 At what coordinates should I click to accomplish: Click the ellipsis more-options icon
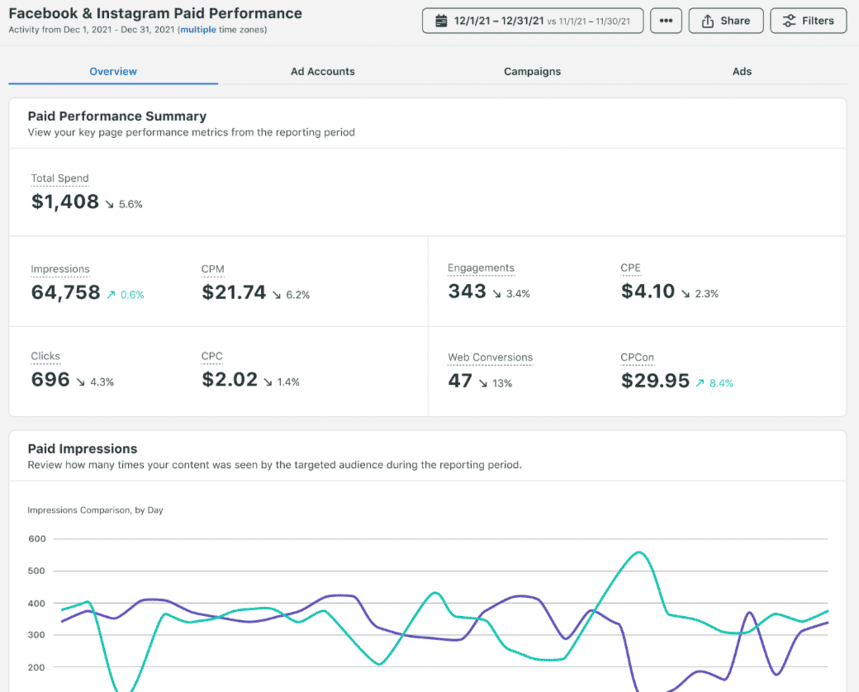(x=666, y=20)
